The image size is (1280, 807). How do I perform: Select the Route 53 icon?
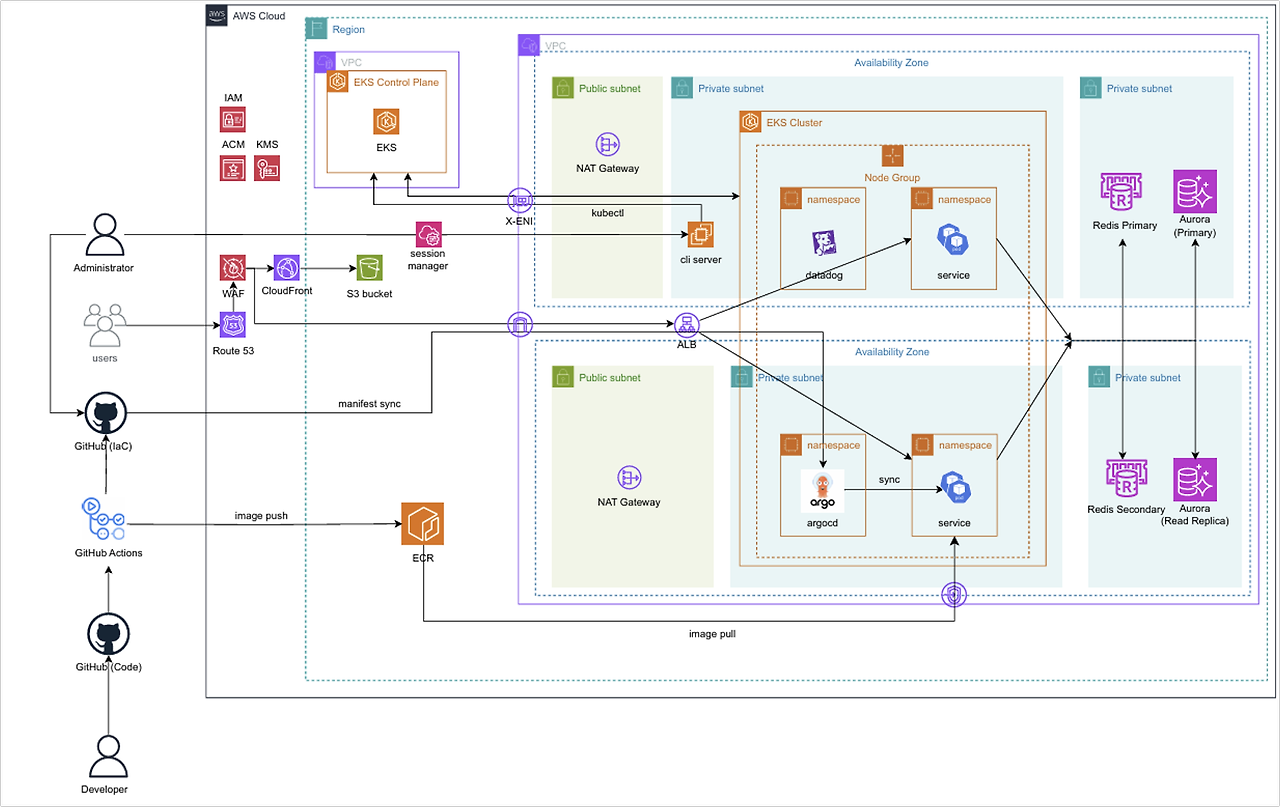click(x=233, y=325)
